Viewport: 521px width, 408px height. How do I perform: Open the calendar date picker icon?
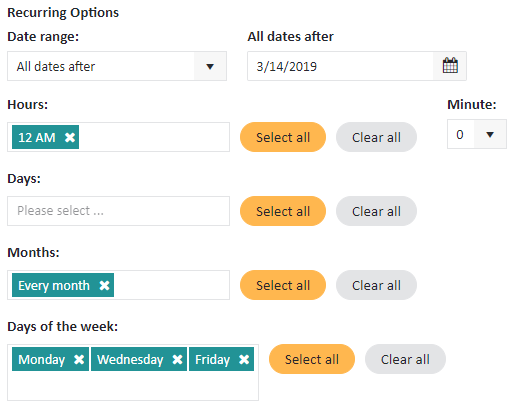coord(450,66)
